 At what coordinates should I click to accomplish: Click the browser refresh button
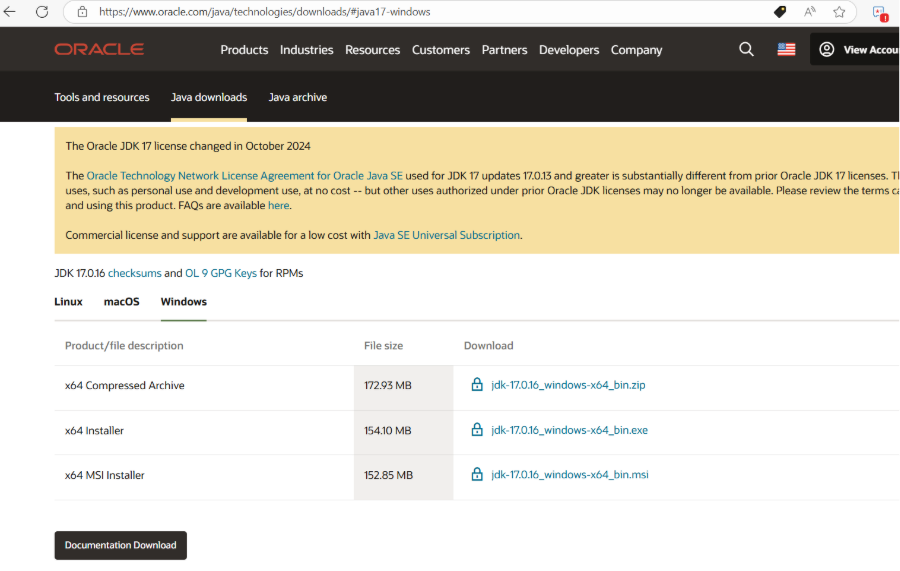coord(42,12)
